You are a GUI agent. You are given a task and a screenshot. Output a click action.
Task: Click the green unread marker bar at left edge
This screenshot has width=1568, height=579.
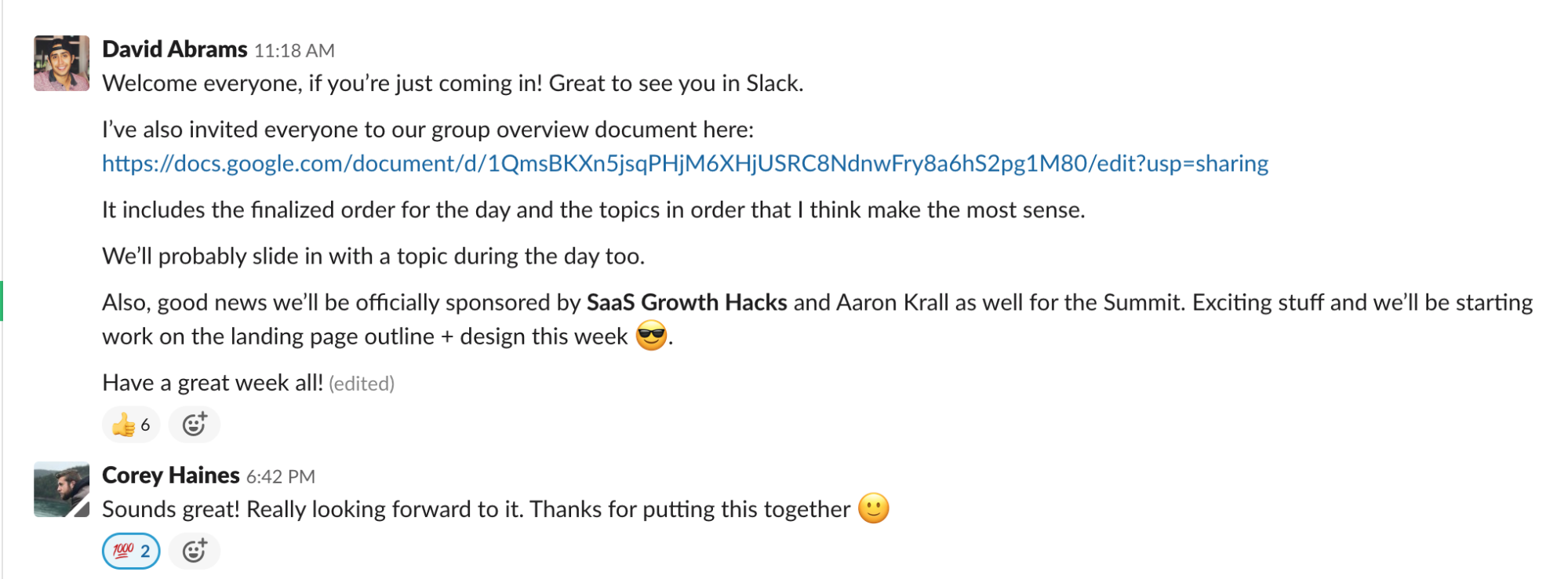pyautogui.click(x=2, y=300)
